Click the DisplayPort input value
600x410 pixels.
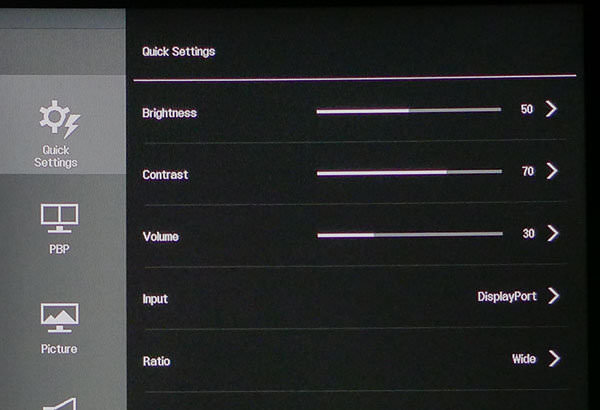[x=506, y=297]
